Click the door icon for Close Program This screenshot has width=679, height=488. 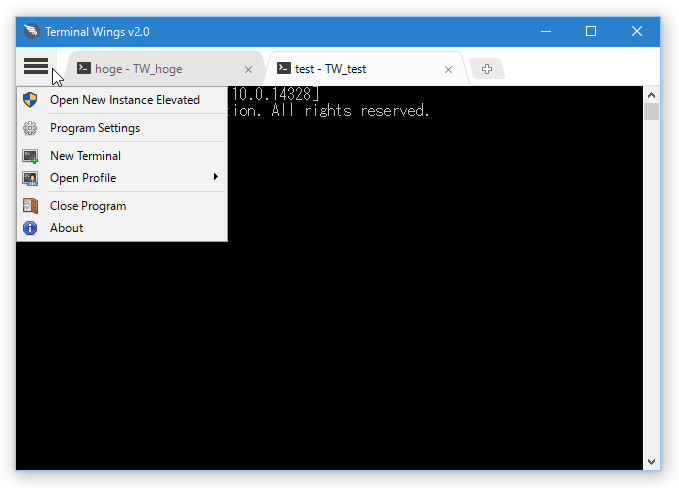(30, 206)
